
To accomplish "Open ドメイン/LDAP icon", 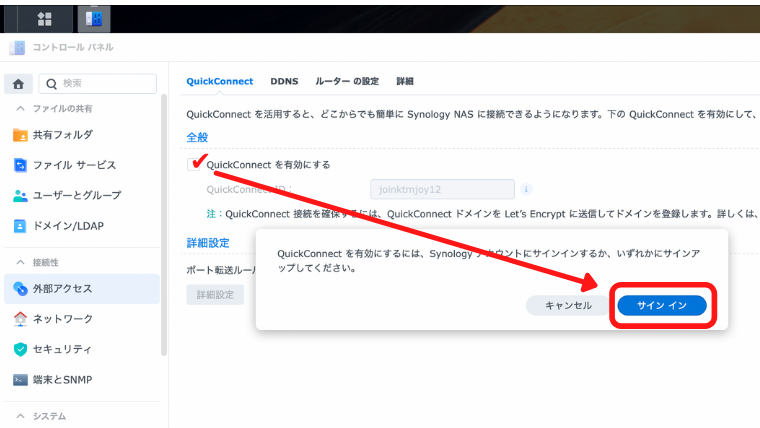I will [20, 226].
